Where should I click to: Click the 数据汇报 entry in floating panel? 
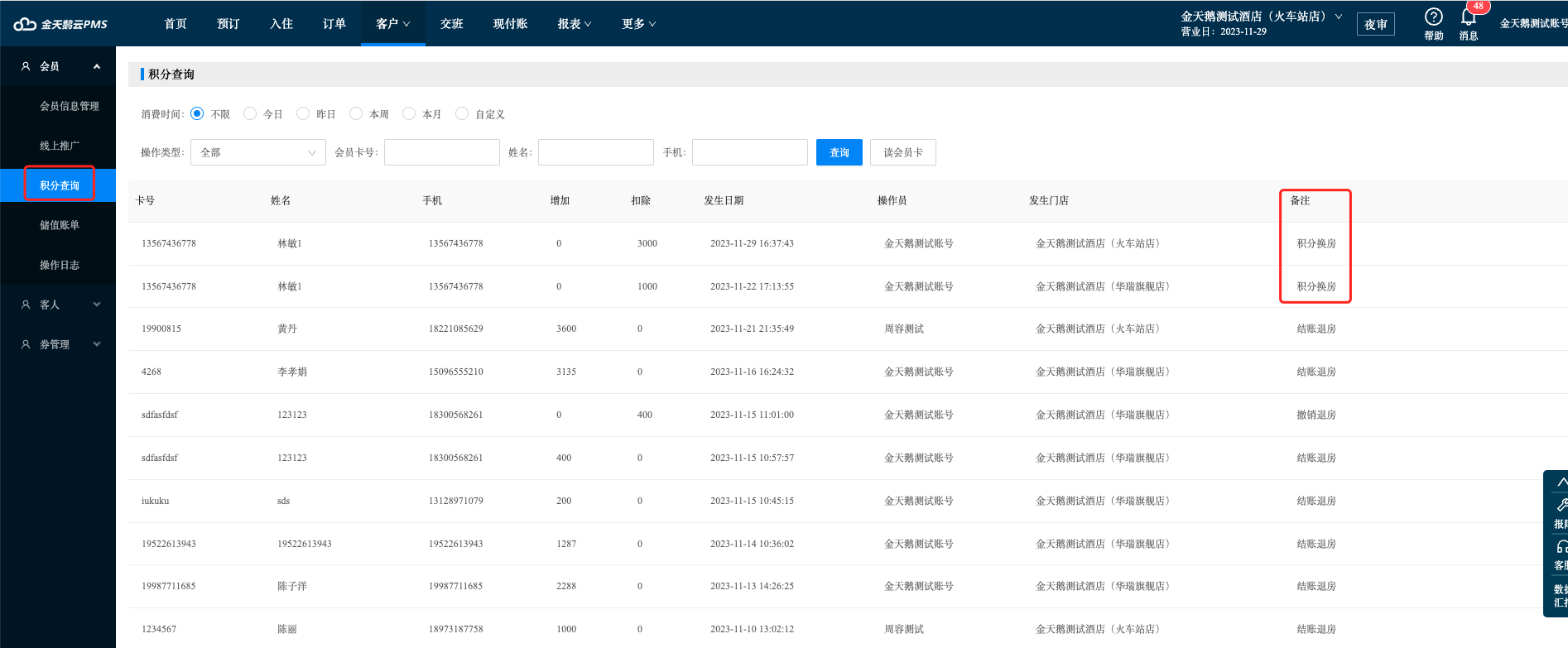1561,596
